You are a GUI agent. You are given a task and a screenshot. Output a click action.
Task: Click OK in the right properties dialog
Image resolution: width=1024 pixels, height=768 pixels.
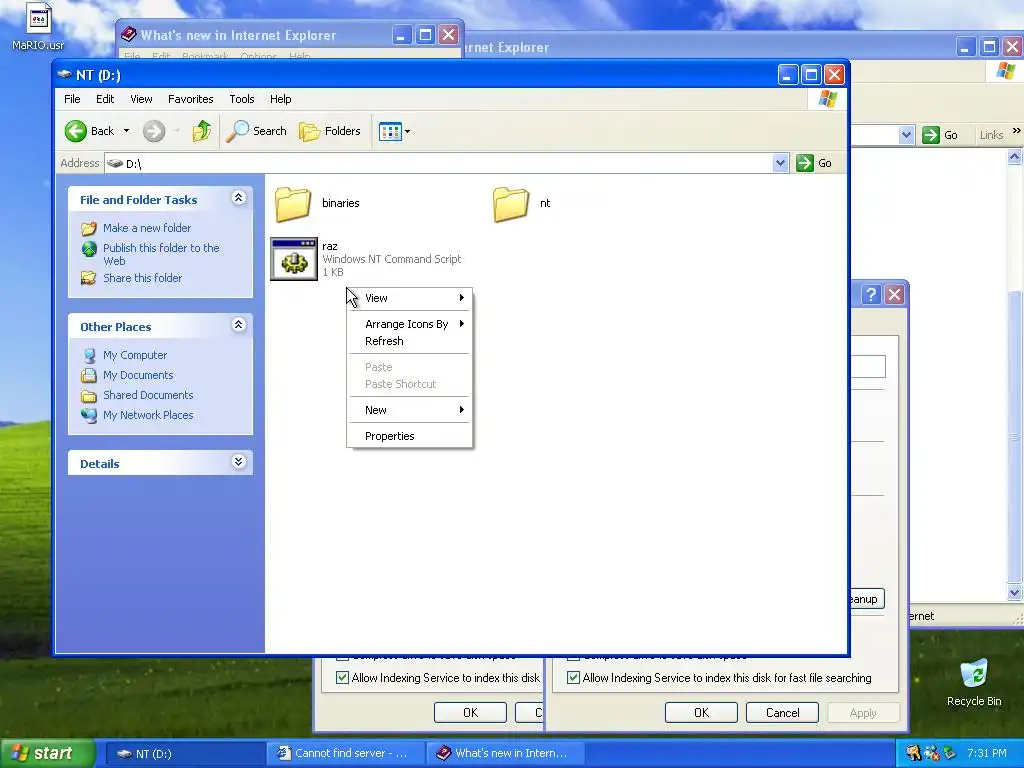click(x=701, y=712)
